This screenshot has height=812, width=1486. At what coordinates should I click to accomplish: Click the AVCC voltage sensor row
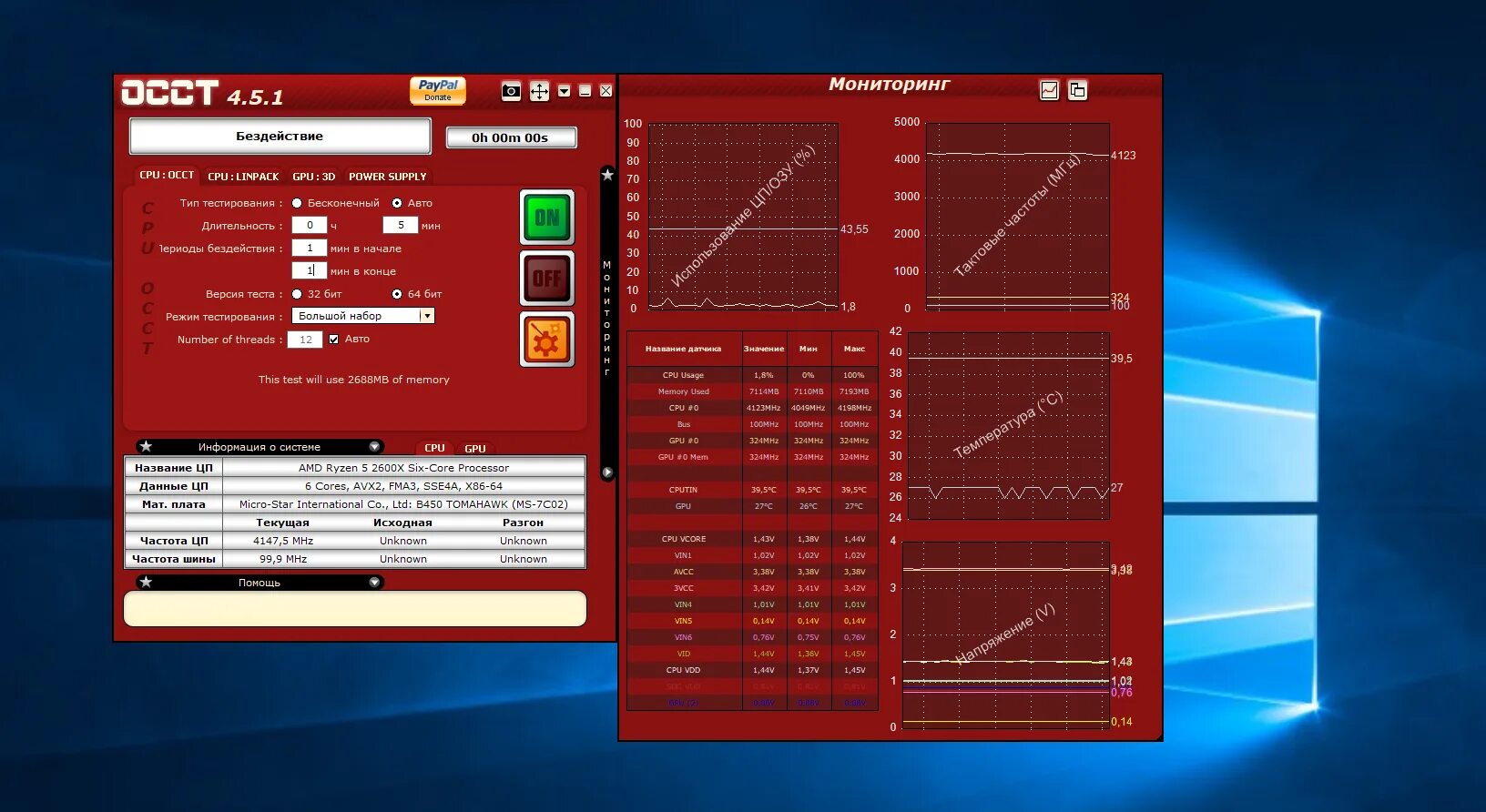click(x=752, y=572)
